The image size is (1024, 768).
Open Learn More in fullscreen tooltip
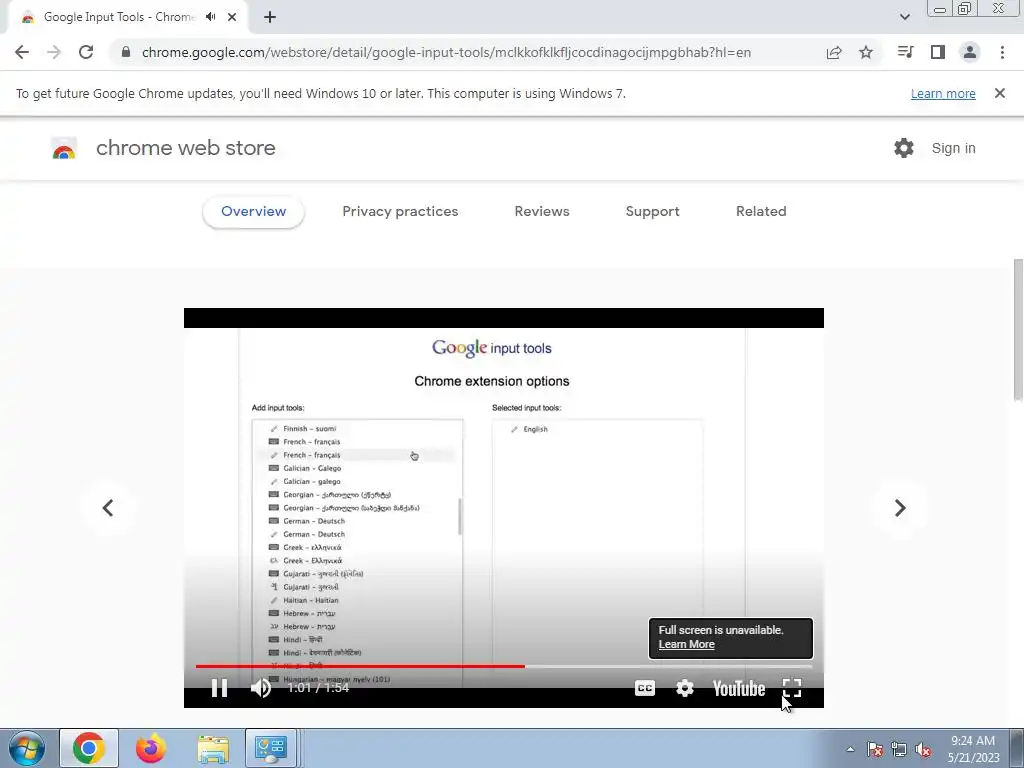(x=686, y=645)
